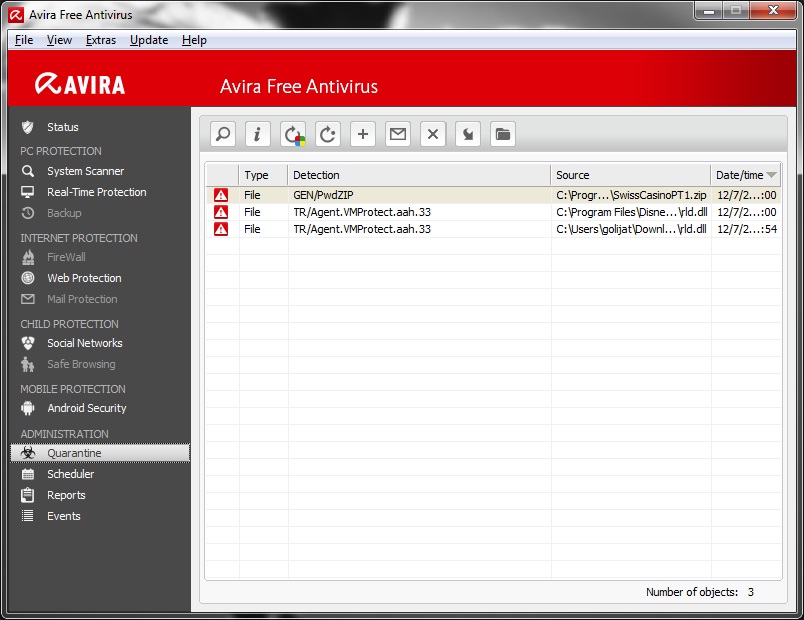The height and width of the screenshot is (620, 804).
Task: Open Android Security section
Action: [87, 408]
